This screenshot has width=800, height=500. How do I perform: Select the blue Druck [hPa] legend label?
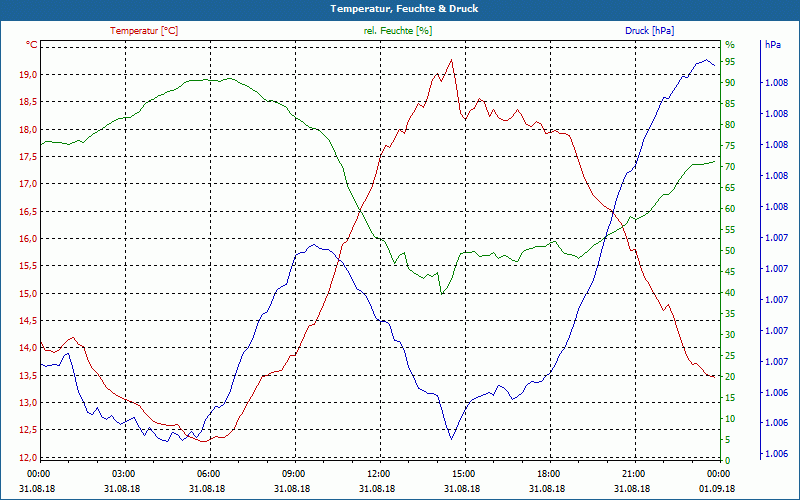coord(649,31)
